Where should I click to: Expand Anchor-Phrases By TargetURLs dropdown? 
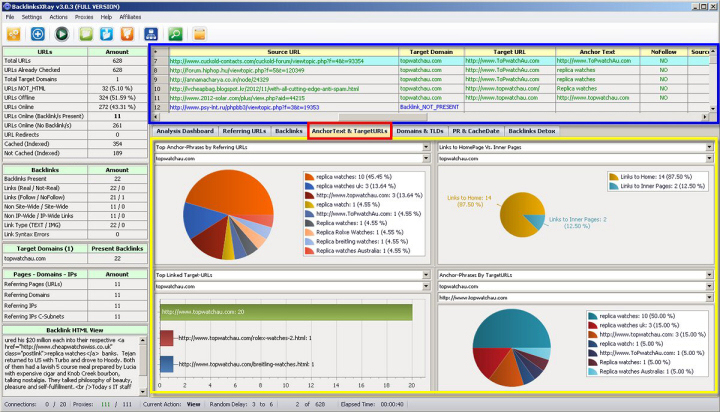pos(709,275)
